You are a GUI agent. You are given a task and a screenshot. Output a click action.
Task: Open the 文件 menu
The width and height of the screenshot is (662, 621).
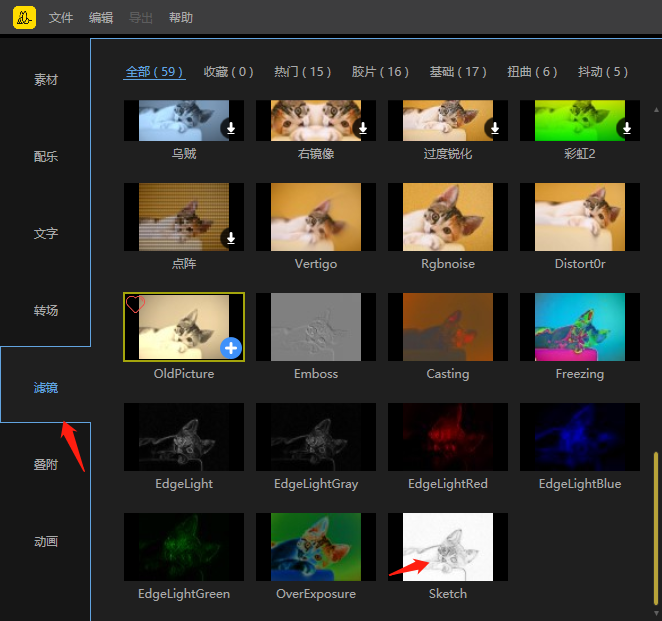click(61, 18)
